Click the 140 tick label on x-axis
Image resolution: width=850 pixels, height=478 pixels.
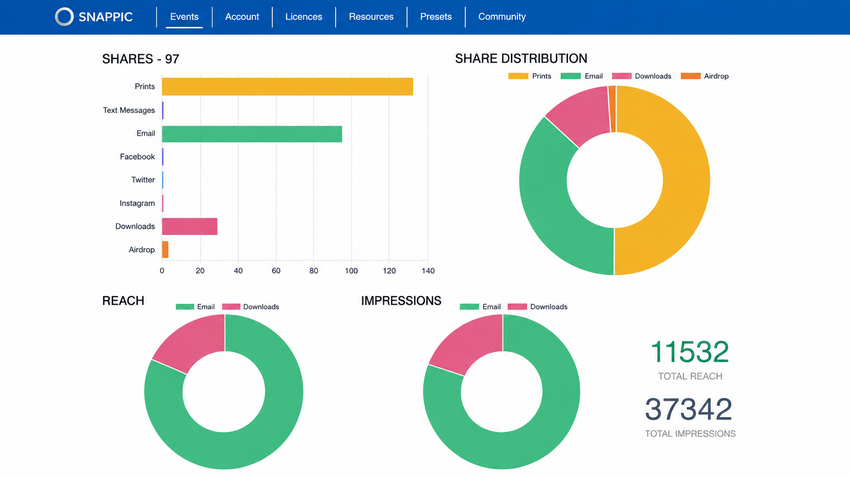[x=428, y=271]
